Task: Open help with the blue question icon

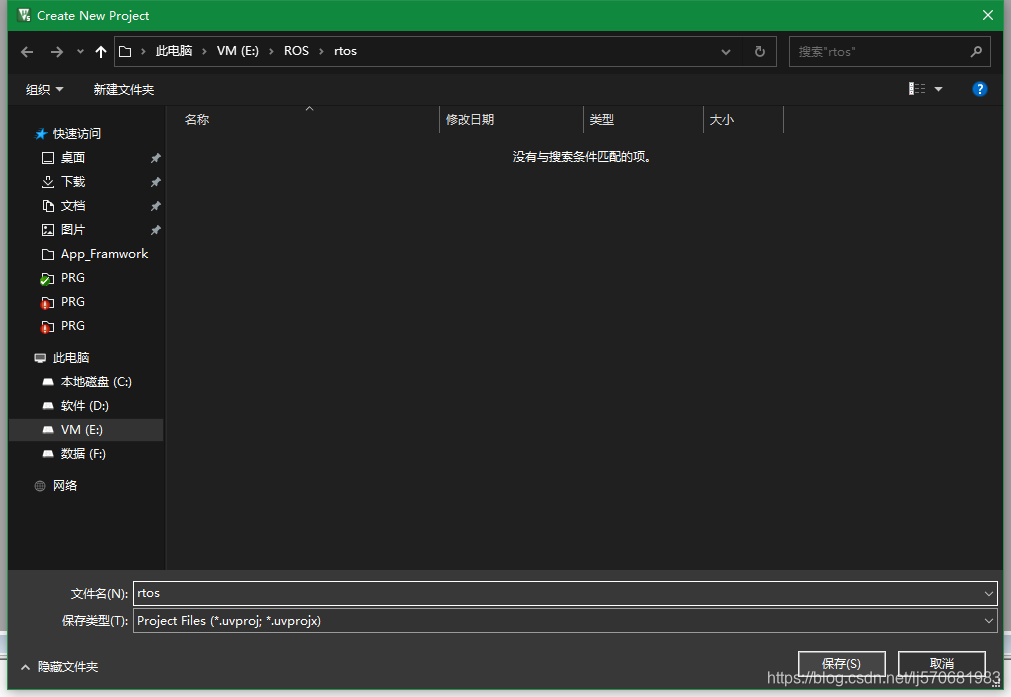Action: pyautogui.click(x=979, y=89)
